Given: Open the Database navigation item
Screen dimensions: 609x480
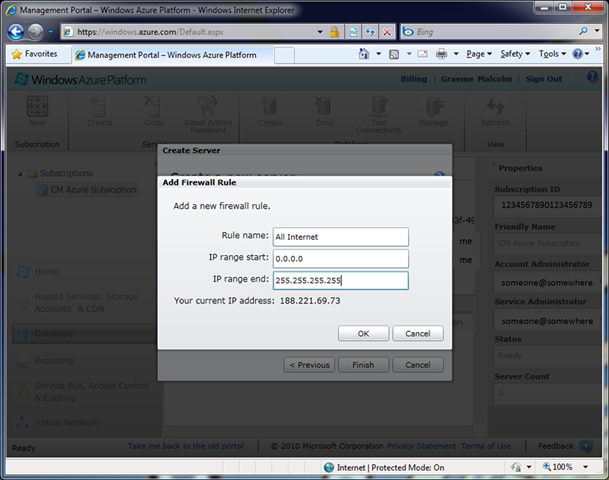Looking at the screenshot, I should (x=84, y=333).
